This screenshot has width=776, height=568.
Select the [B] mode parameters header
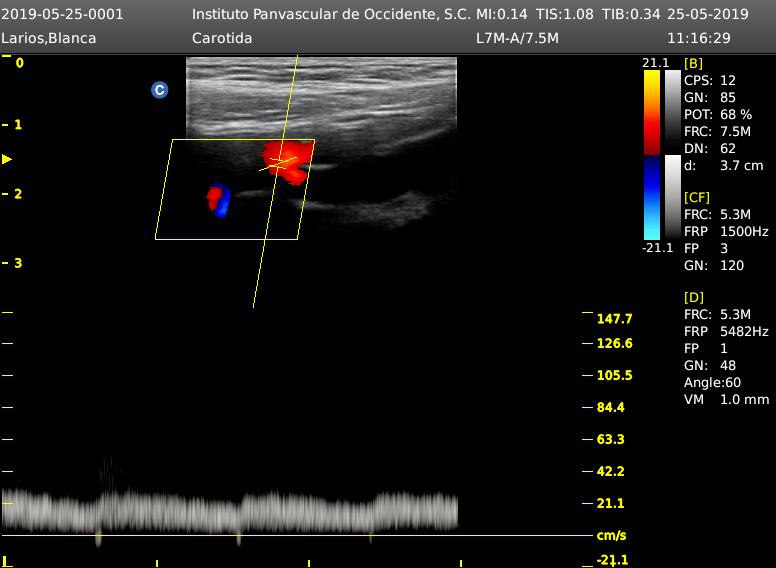(x=693, y=63)
